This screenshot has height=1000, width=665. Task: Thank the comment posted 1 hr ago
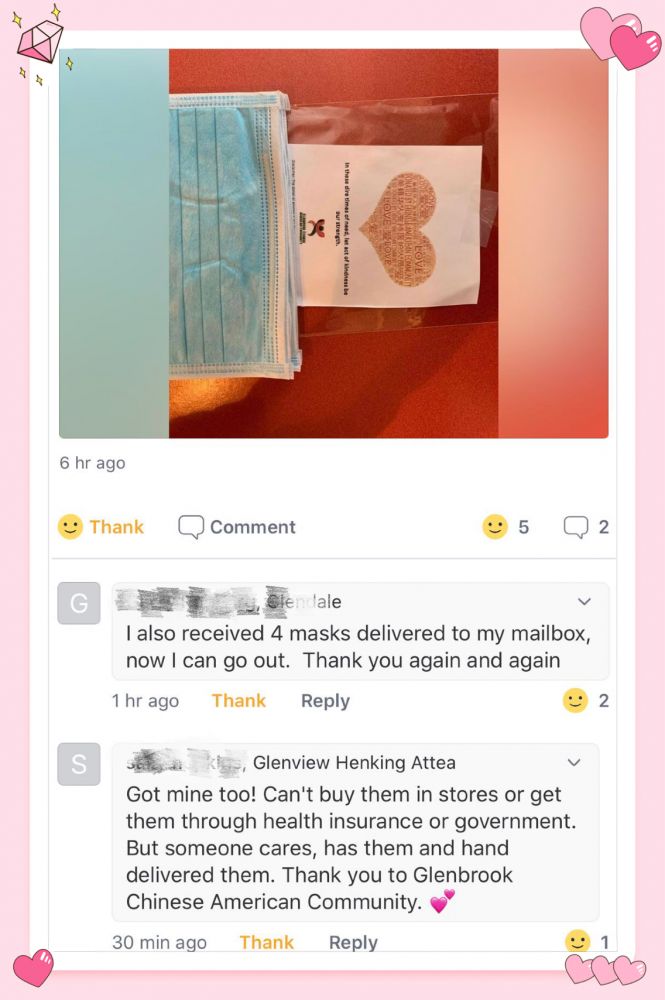[239, 701]
